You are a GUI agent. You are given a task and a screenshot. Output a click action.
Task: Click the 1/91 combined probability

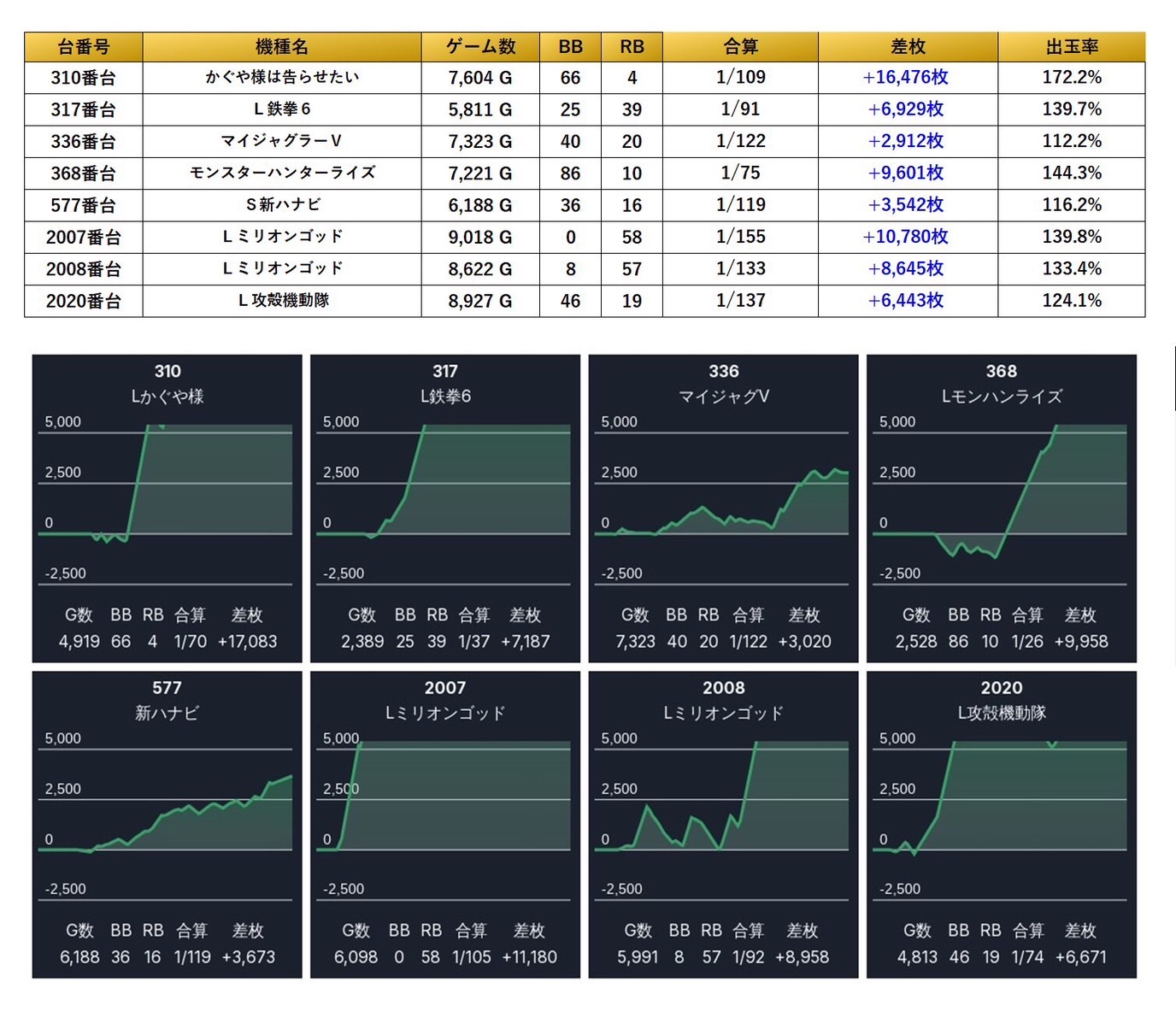point(740,109)
